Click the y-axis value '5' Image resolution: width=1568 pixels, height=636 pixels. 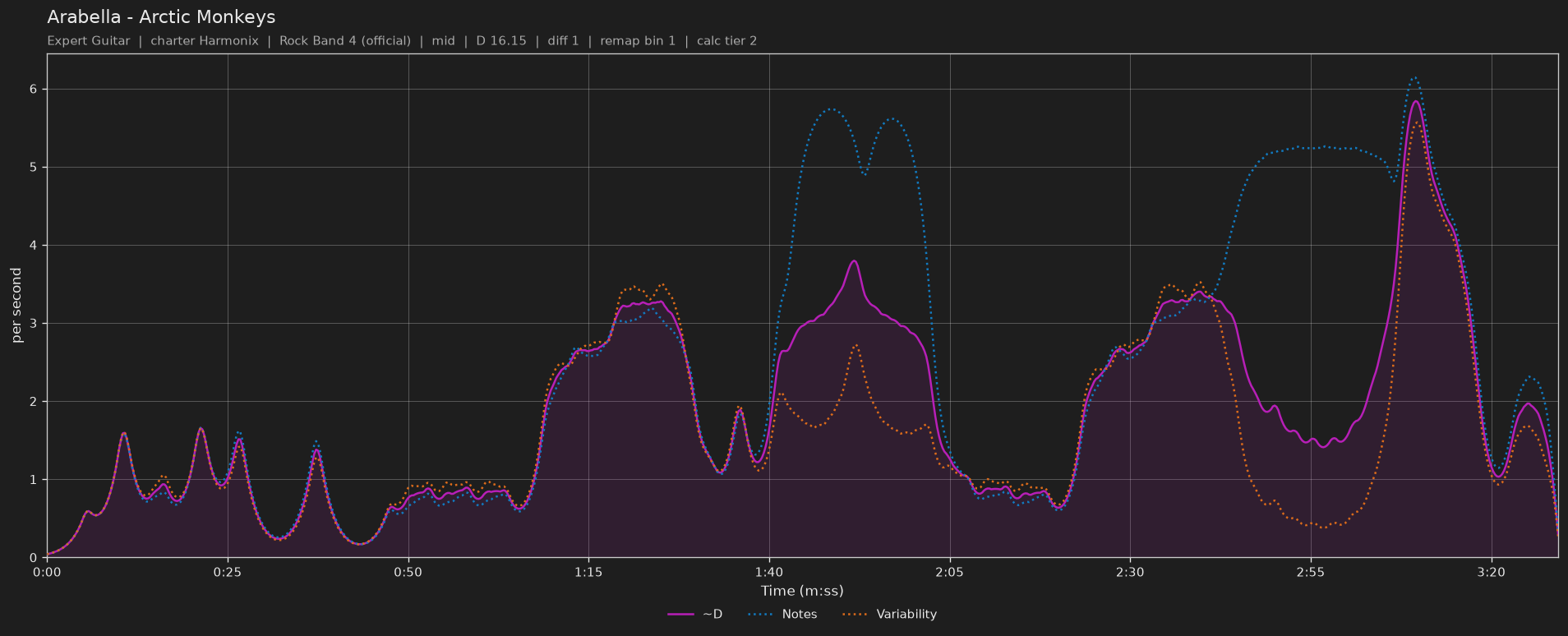tap(35, 168)
